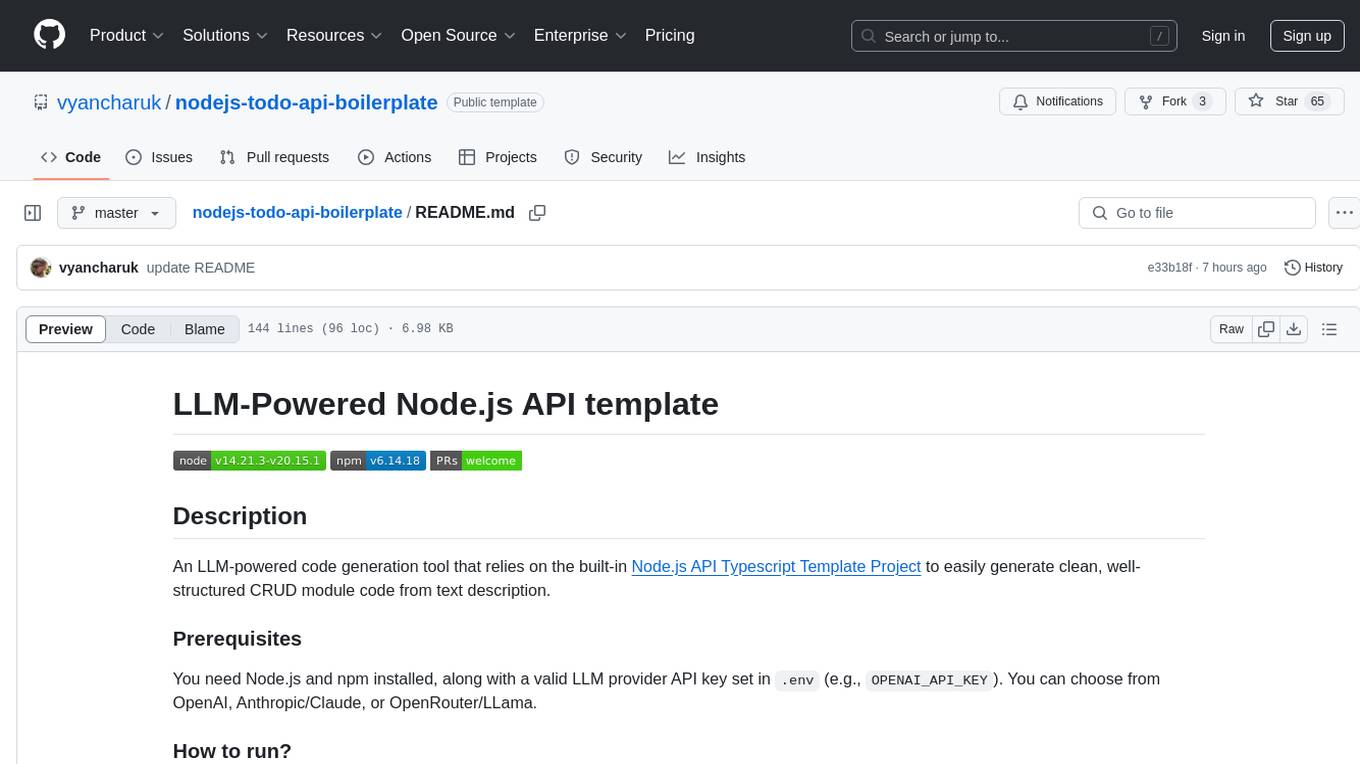This screenshot has width=1360, height=764.
Task: Expand the Open Source menu
Action: pos(458,35)
